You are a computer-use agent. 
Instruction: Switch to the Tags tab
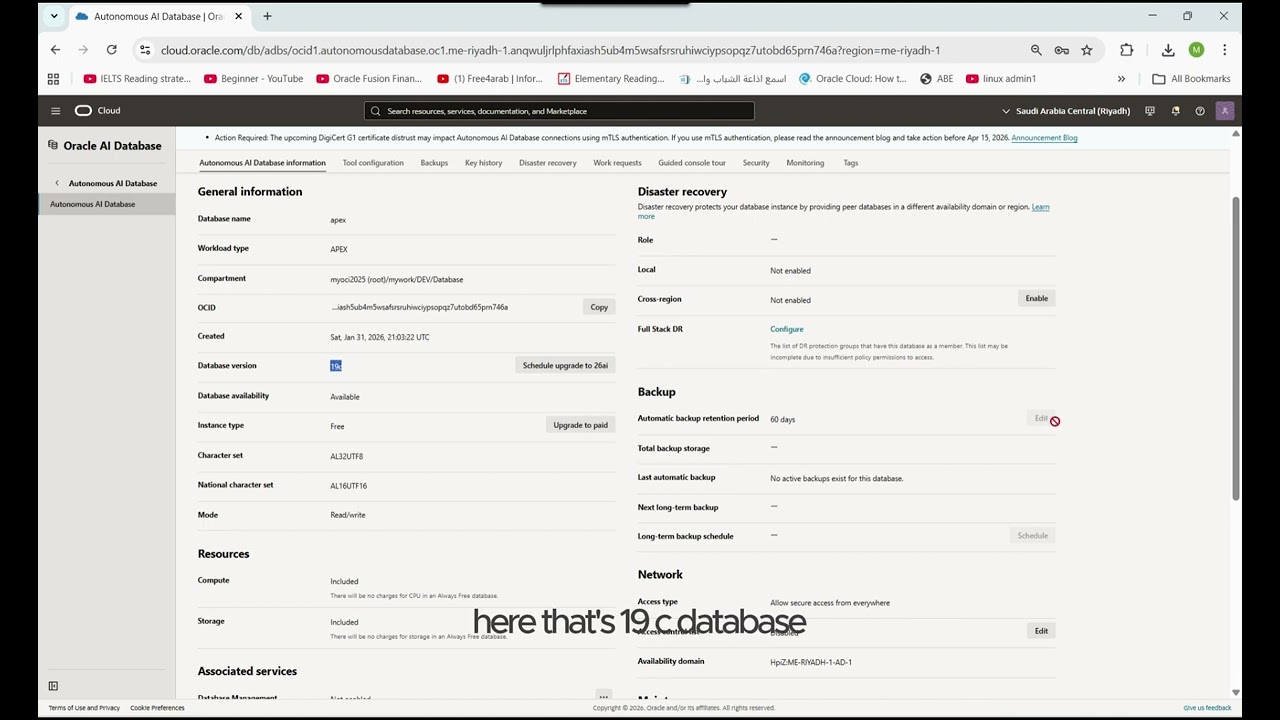coord(851,163)
